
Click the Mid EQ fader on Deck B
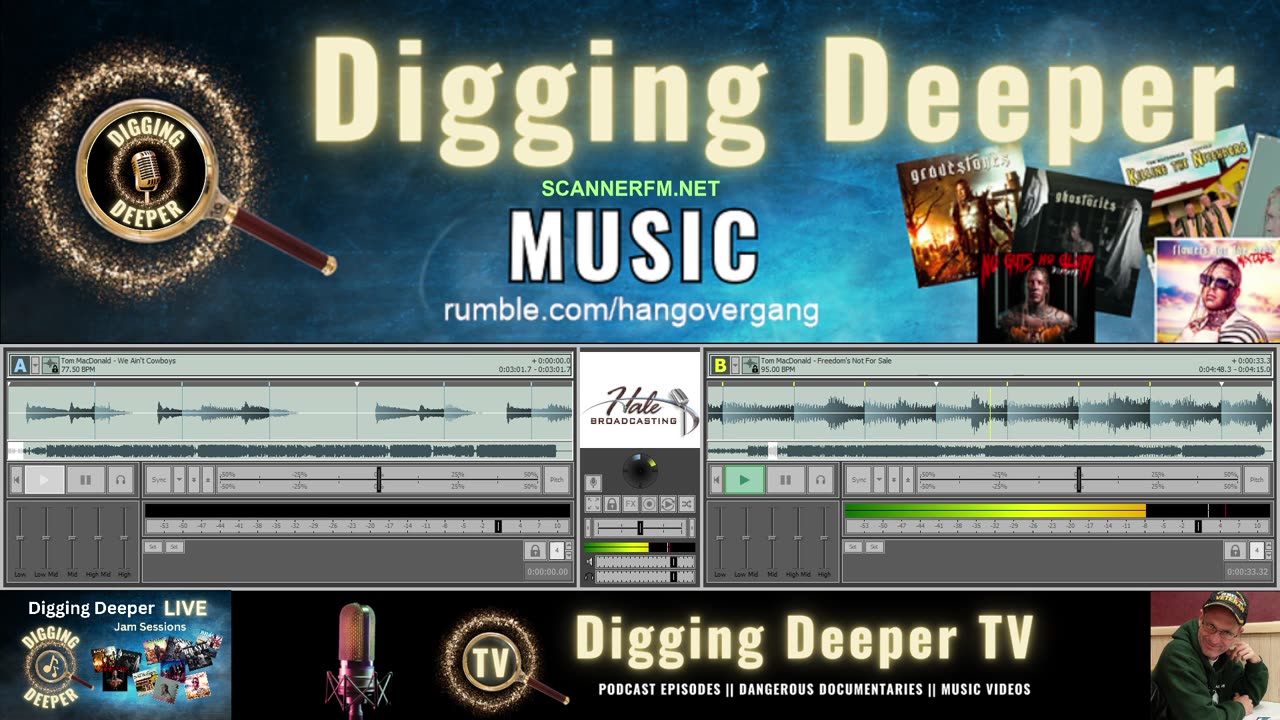(772, 538)
